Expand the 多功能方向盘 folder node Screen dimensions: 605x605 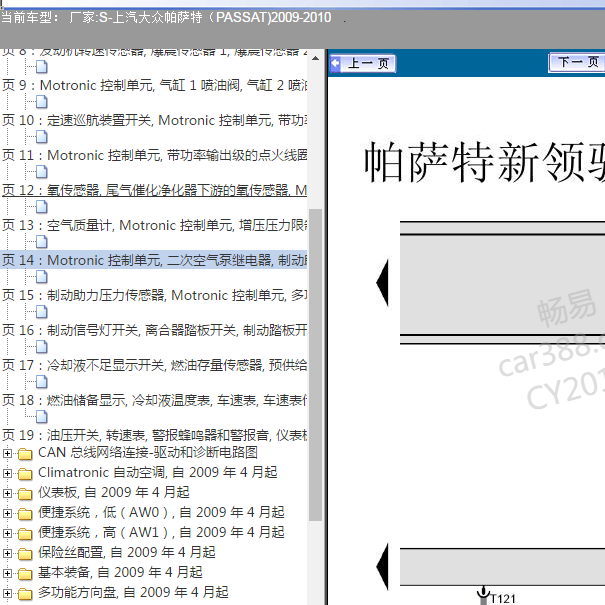pos(7,594)
